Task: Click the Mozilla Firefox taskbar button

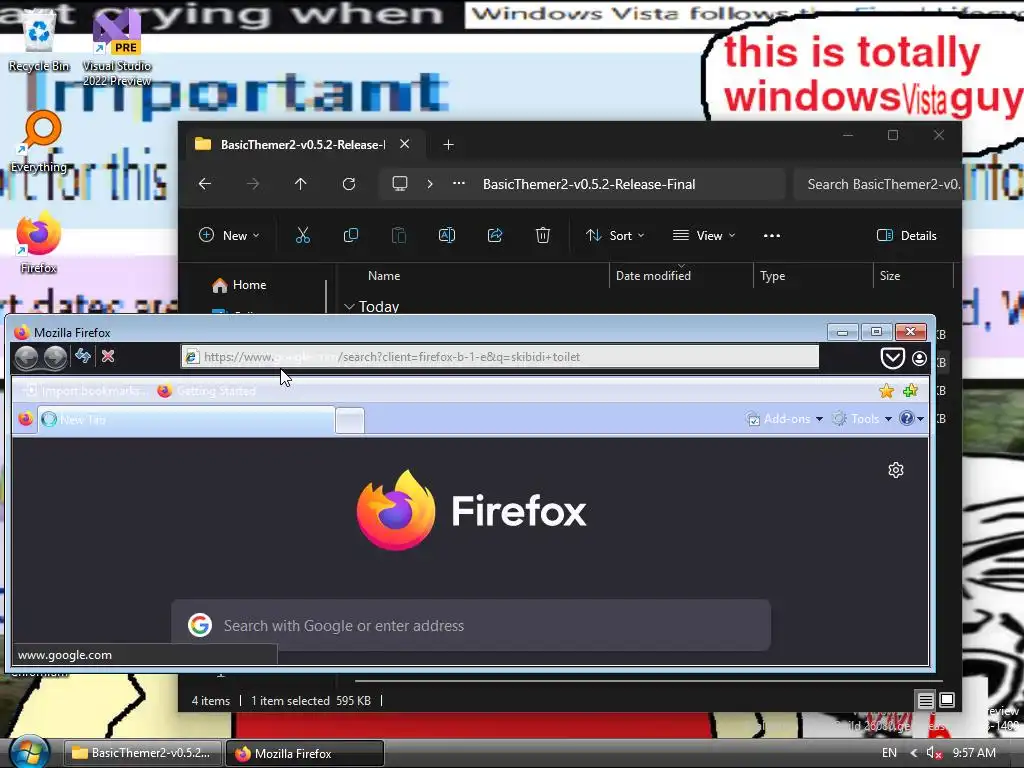Action: click(305, 753)
